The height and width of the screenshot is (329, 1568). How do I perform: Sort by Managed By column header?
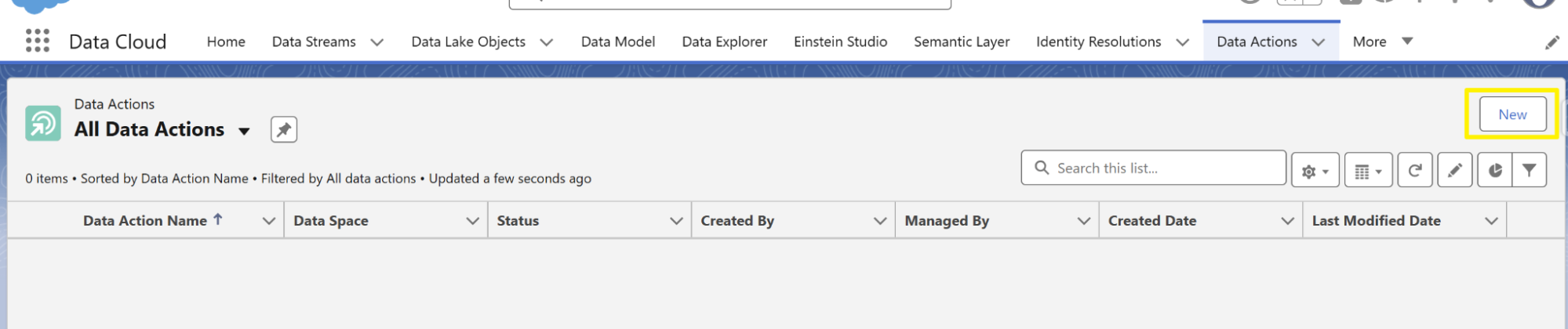(x=947, y=221)
